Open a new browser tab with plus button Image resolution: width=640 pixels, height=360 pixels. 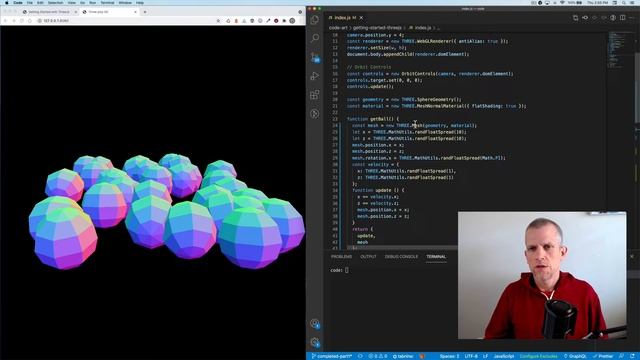point(145,12)
